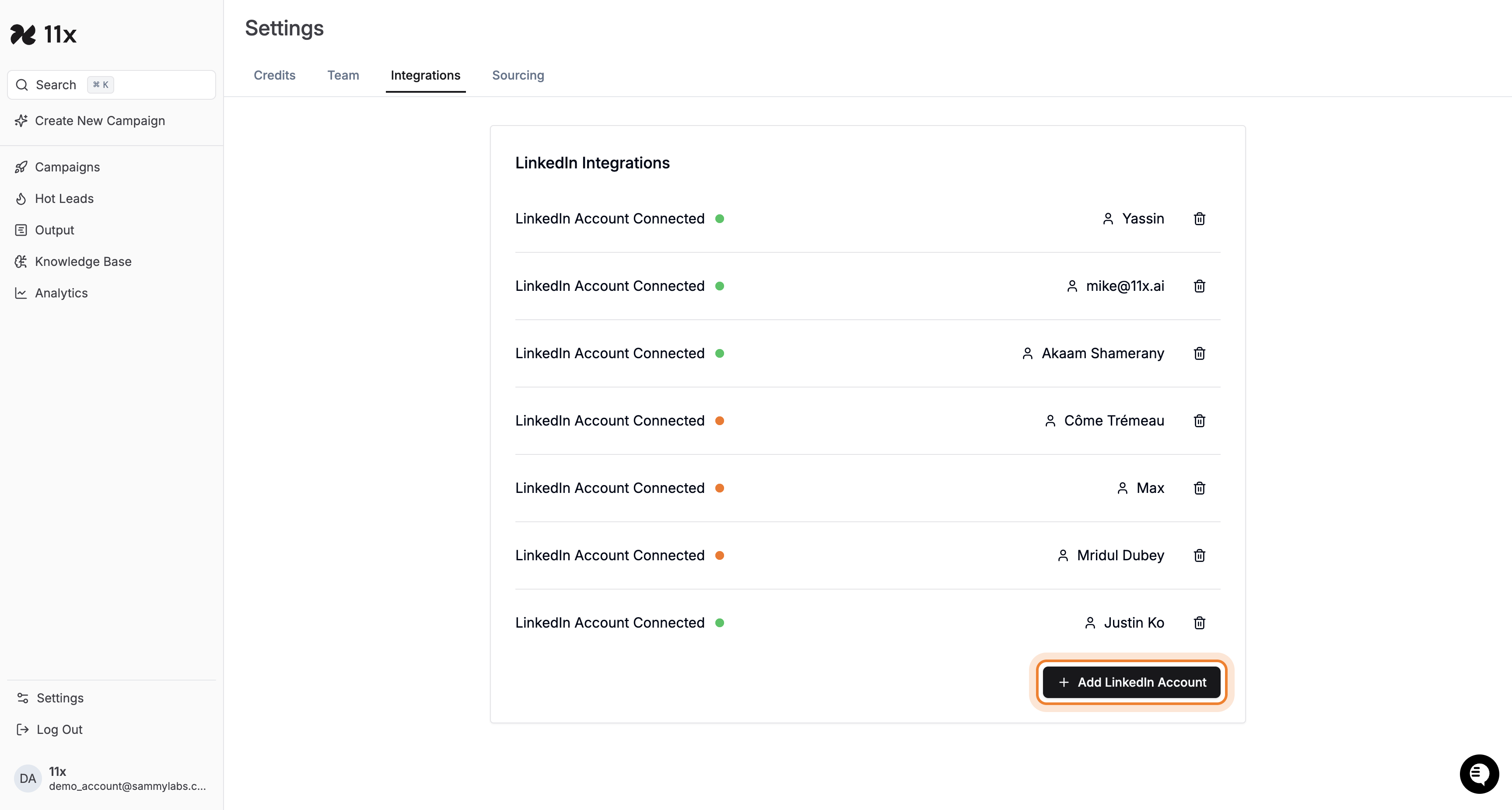Click "LinkedIn Account Connected" in Max's row
Image resolution: width=1512 pixels, height=810 pixels.
tap(610, 489)
